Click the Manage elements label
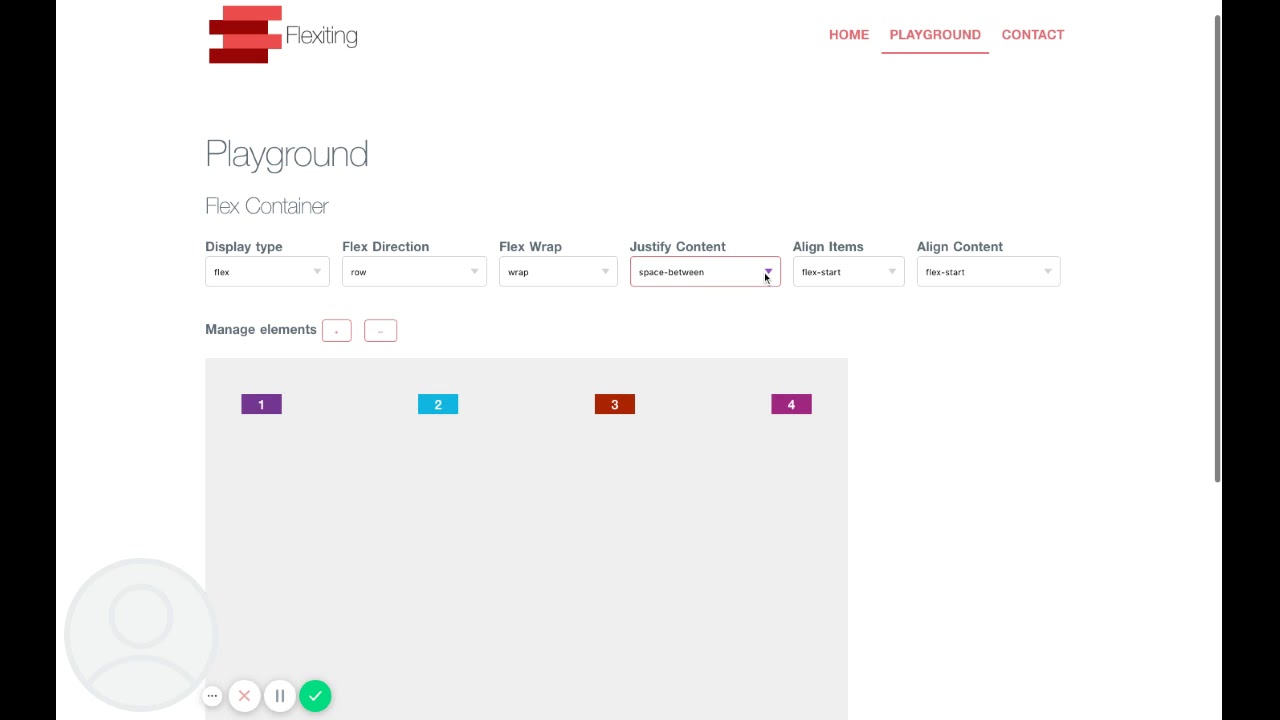The width and height of the screenshot is (1280, 720). (x=261, y=329)
